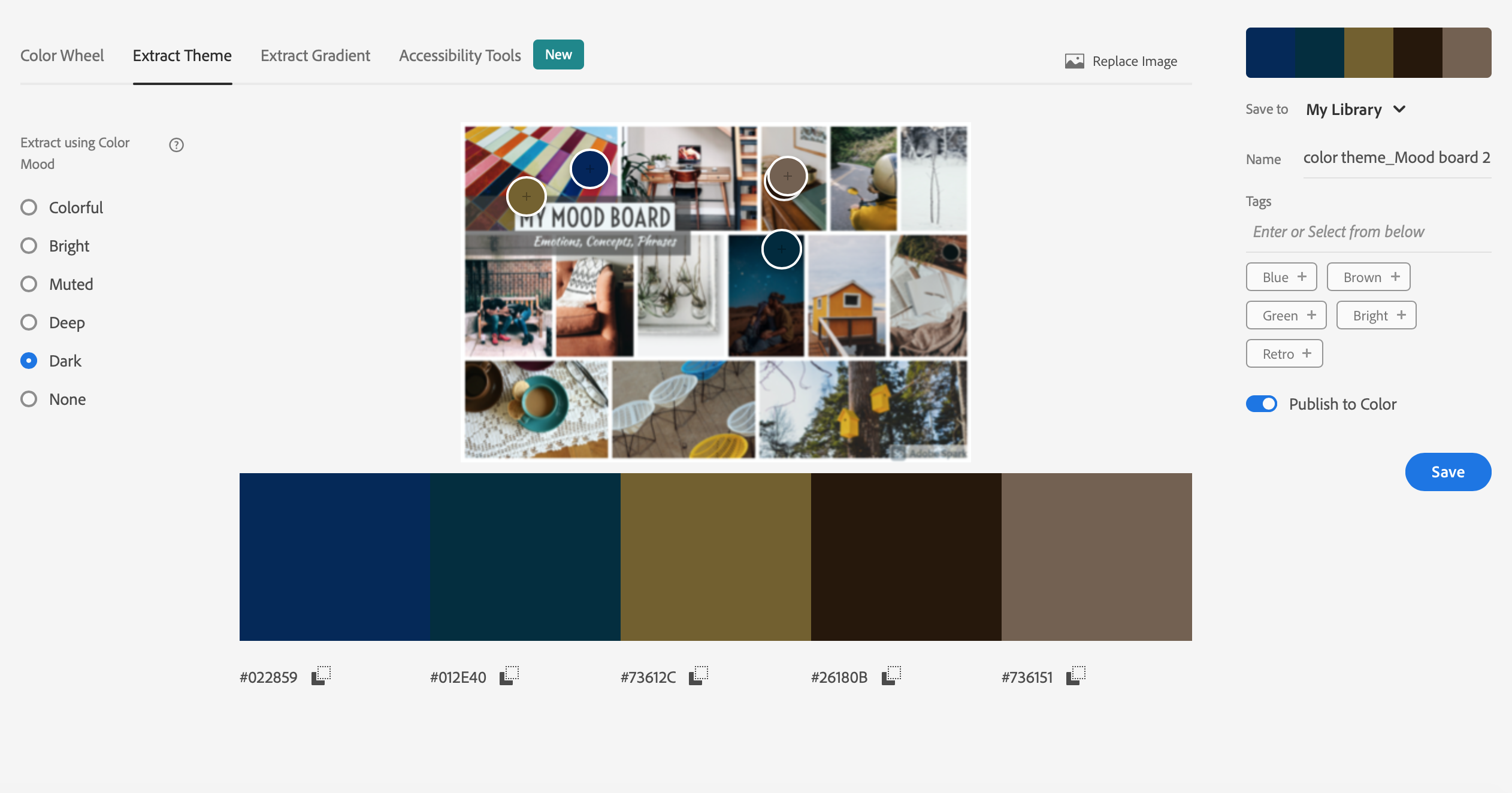Select the Colorful mood radio button
Screen dimensions: 1512x793
pyautogui.click(x=29, y=207)
